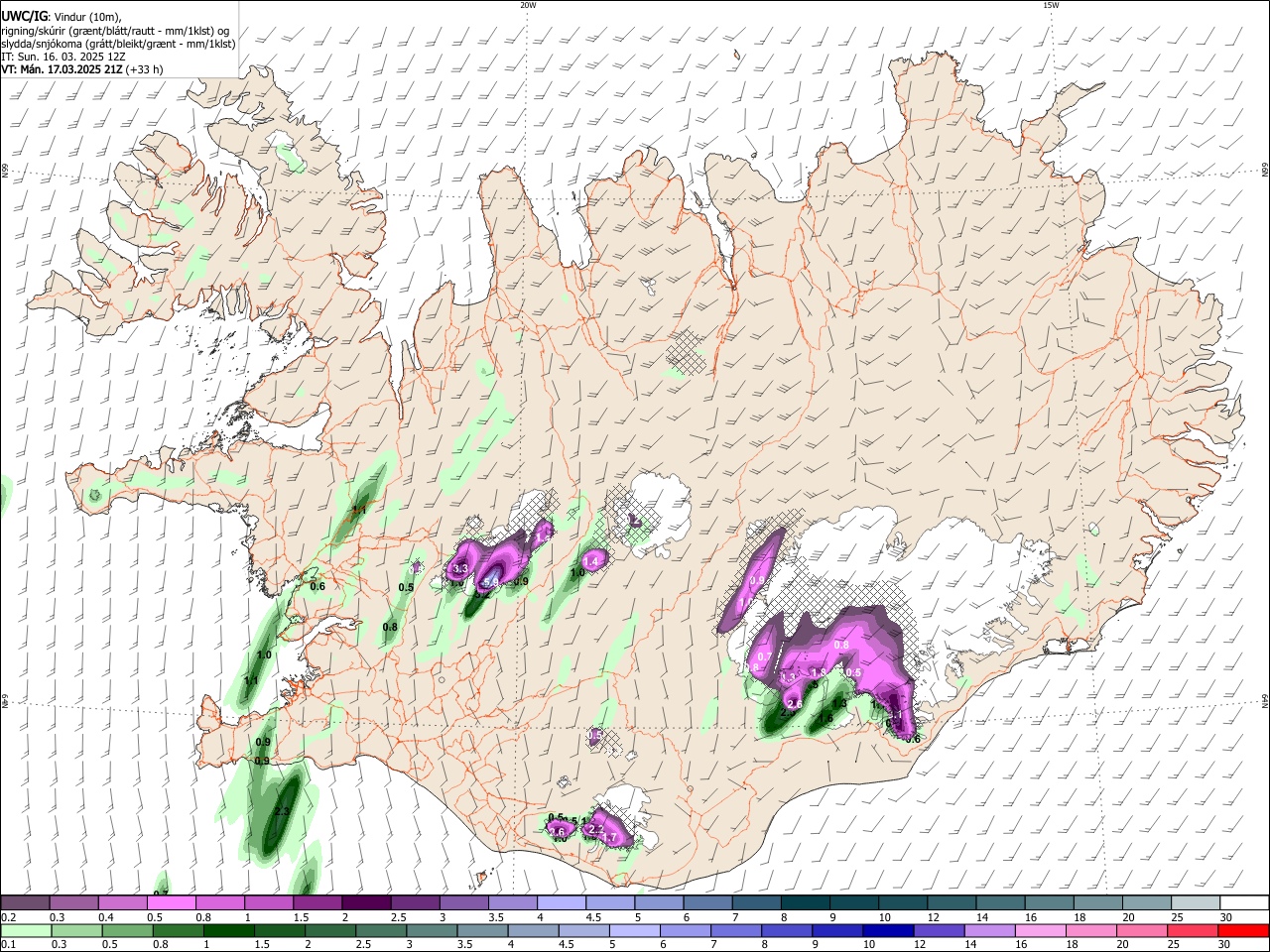Click the '0.1' label on rain scale
The width and height of the screenshot is (1270, 952).
8,944
